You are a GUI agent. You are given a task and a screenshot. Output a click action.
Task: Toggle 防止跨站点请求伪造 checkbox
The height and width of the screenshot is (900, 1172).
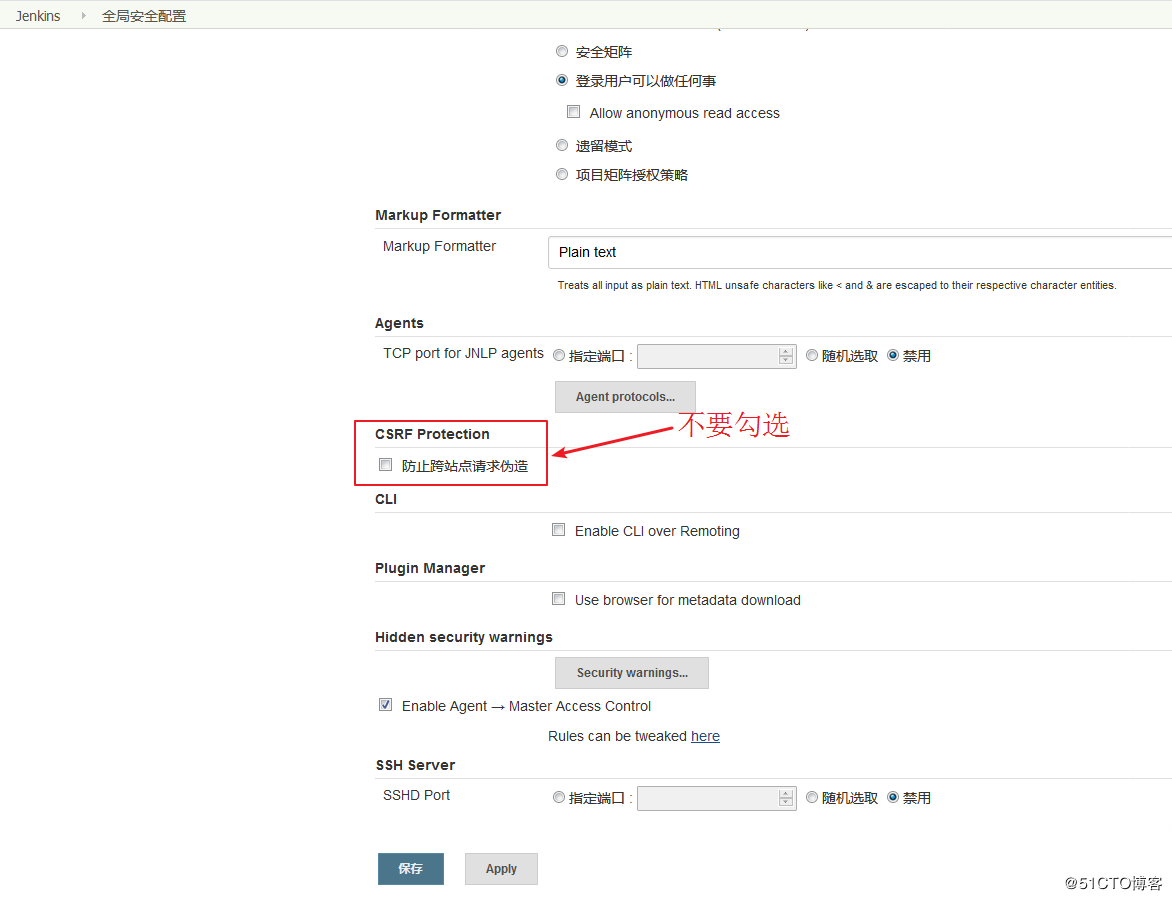386,465
